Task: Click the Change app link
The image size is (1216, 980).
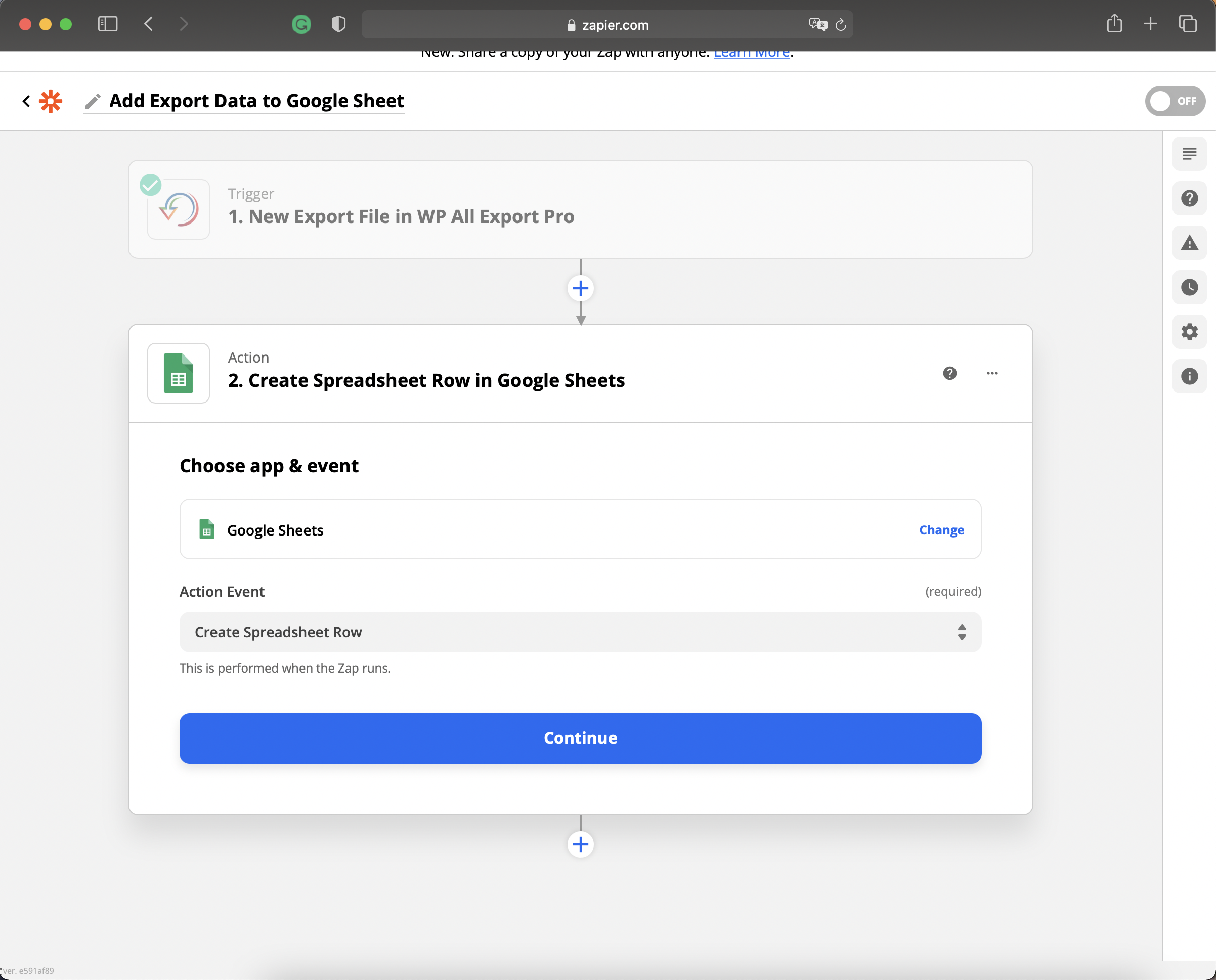Action: pos(941,529)
